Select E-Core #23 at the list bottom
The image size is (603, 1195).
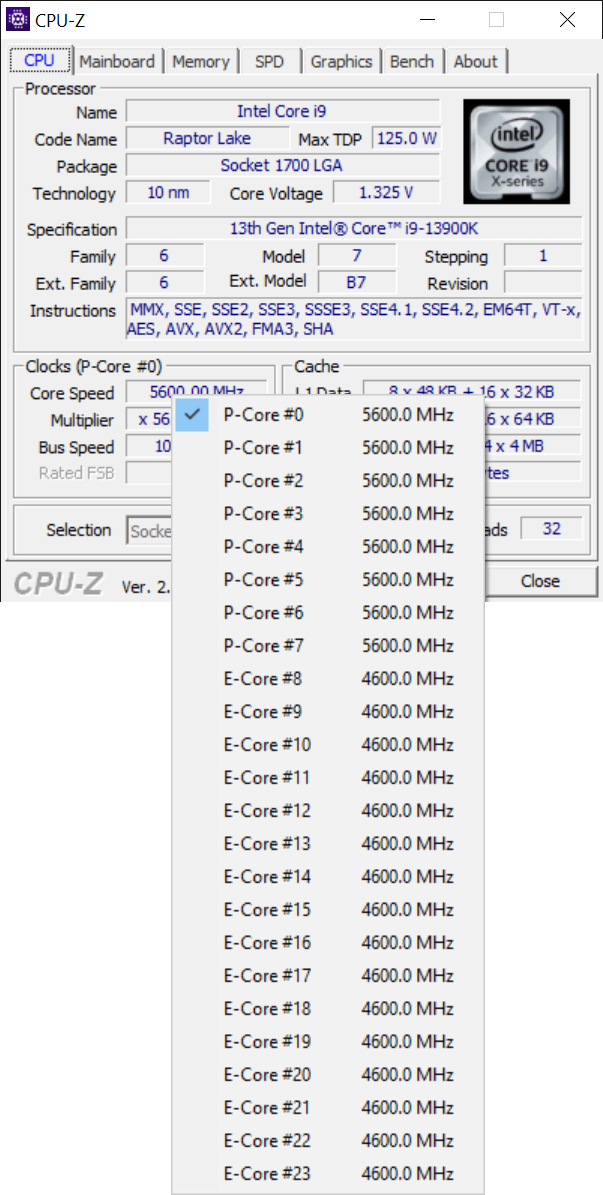point(328,1174)
